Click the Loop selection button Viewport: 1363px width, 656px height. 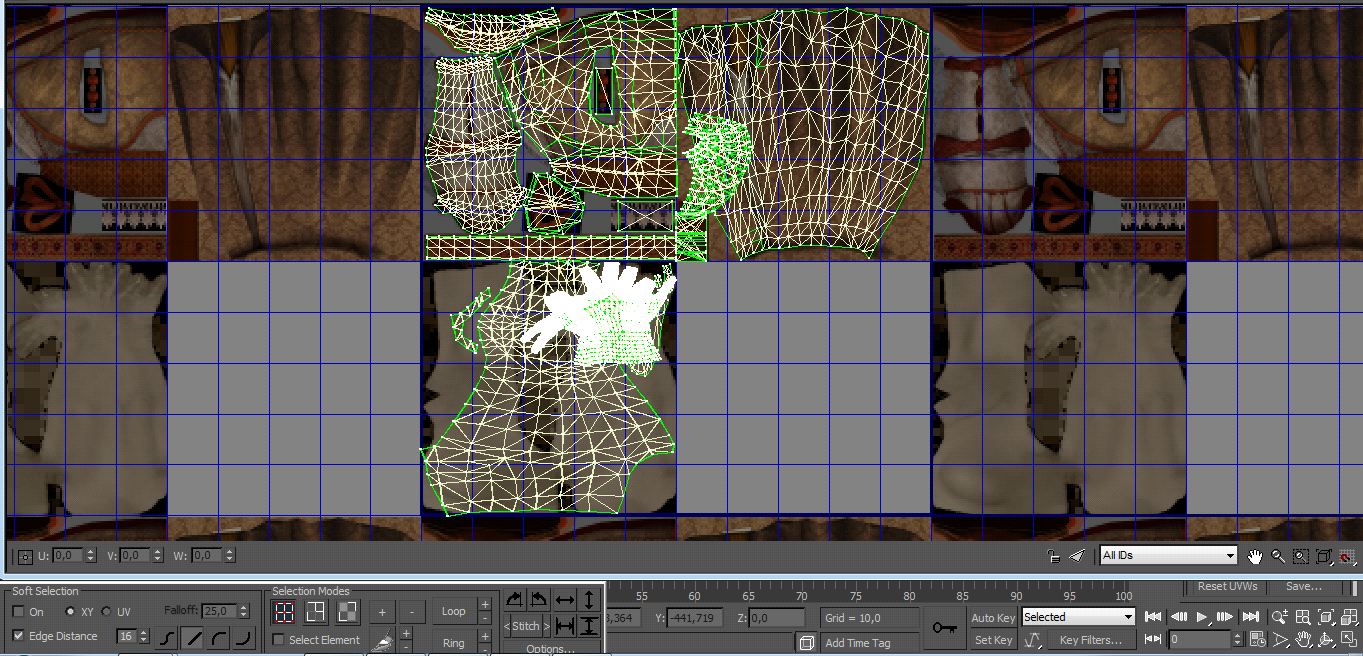[453, 611]
